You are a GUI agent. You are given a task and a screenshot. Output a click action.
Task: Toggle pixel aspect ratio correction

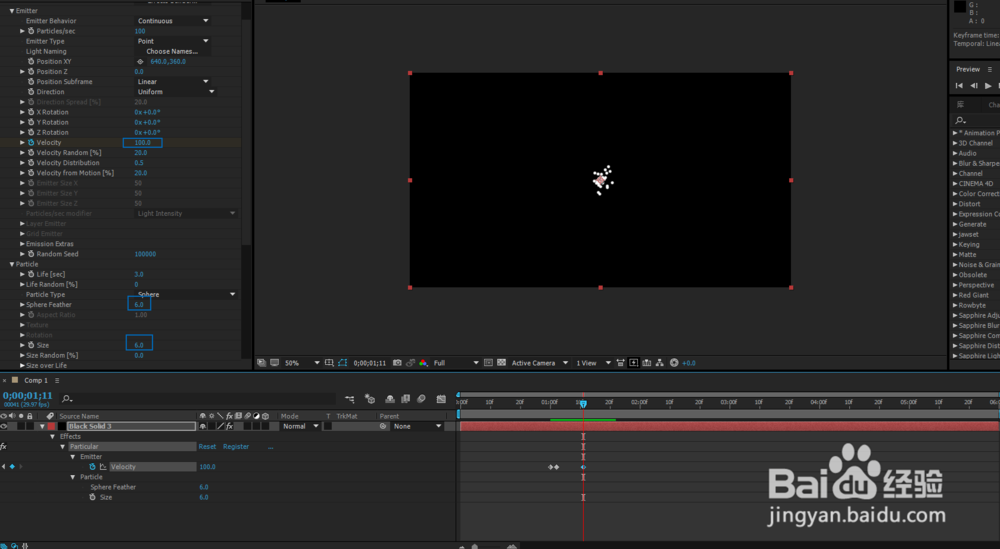pos(620,363)
